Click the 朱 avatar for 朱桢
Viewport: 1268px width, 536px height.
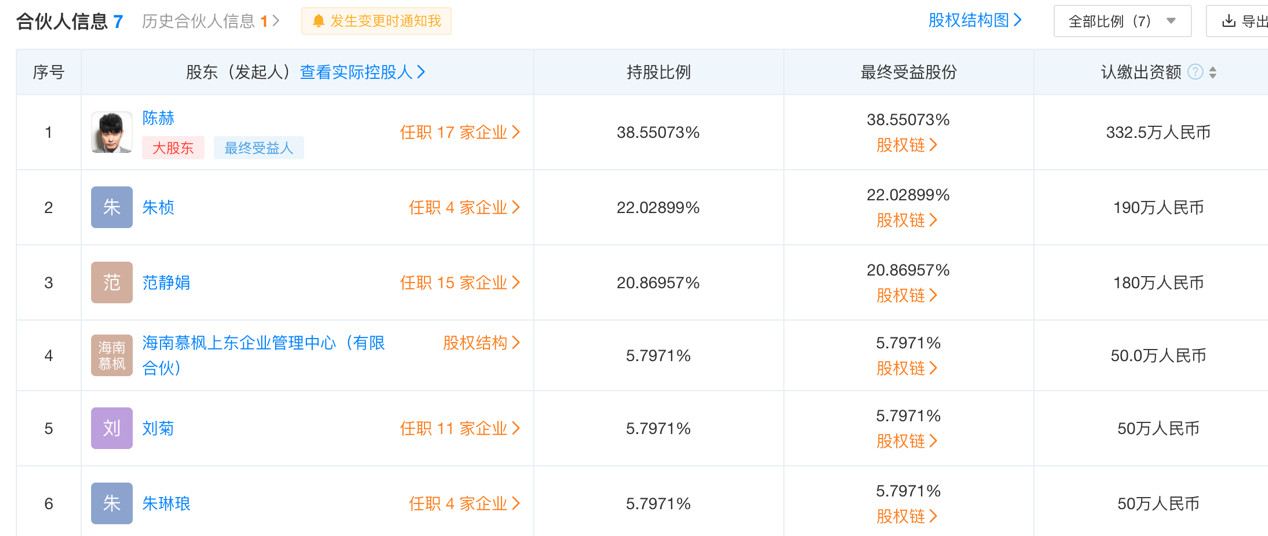pos(111,208)
